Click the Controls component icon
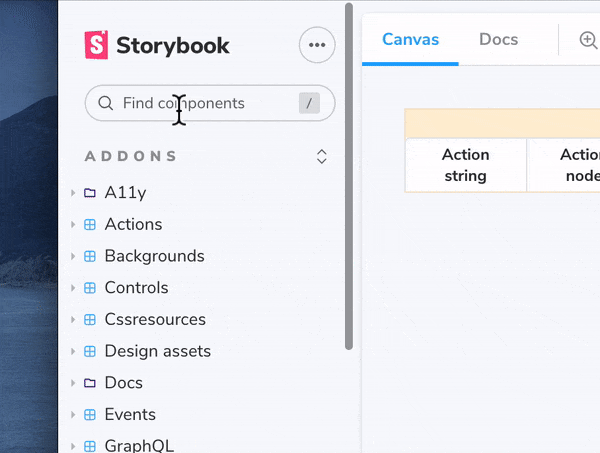 tap(90, 288)
